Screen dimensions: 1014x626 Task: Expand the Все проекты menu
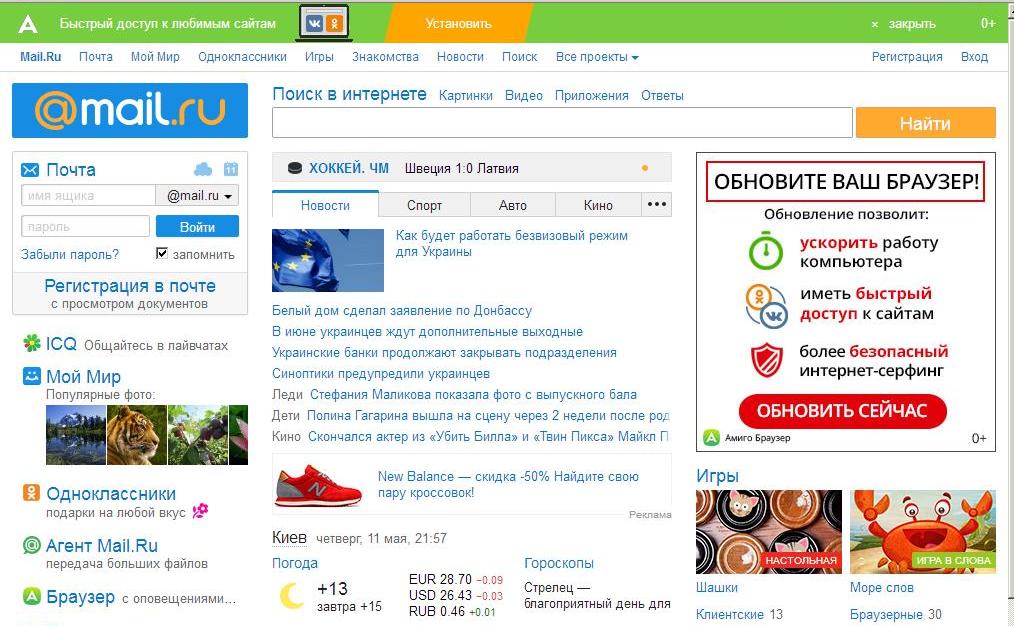[x=597, y=57]
